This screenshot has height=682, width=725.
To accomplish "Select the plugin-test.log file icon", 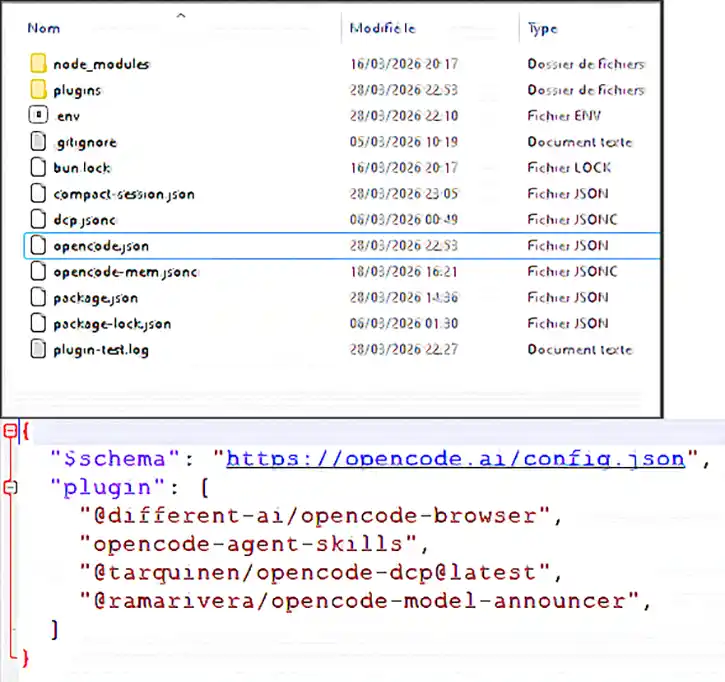I will click(38, 349).
